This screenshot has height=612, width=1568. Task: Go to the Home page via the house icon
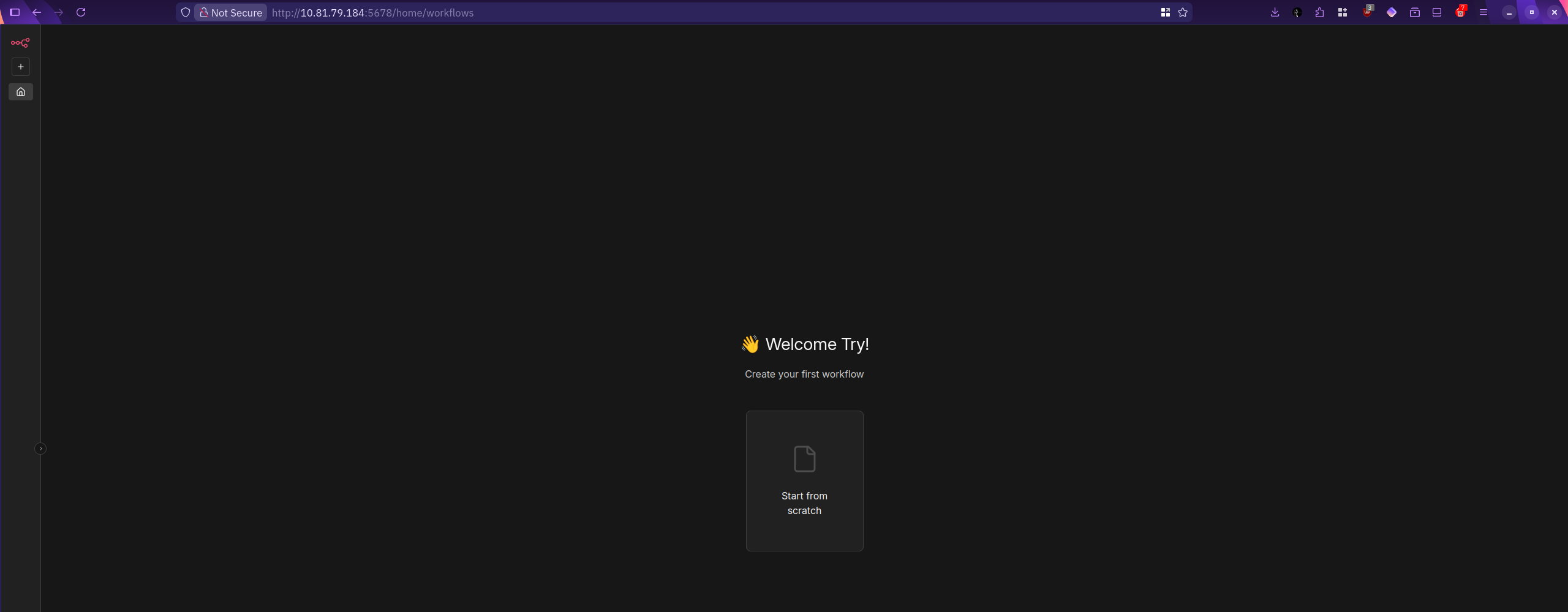click(x=21, y=92)
